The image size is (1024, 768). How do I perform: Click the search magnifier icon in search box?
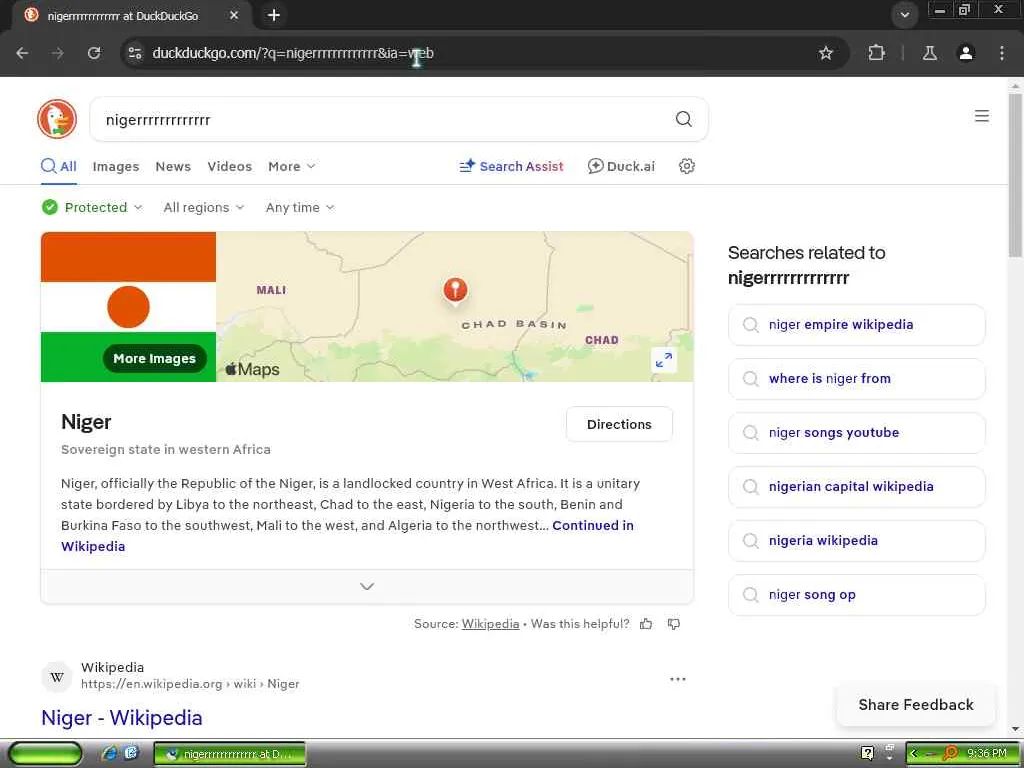(683, 119)
